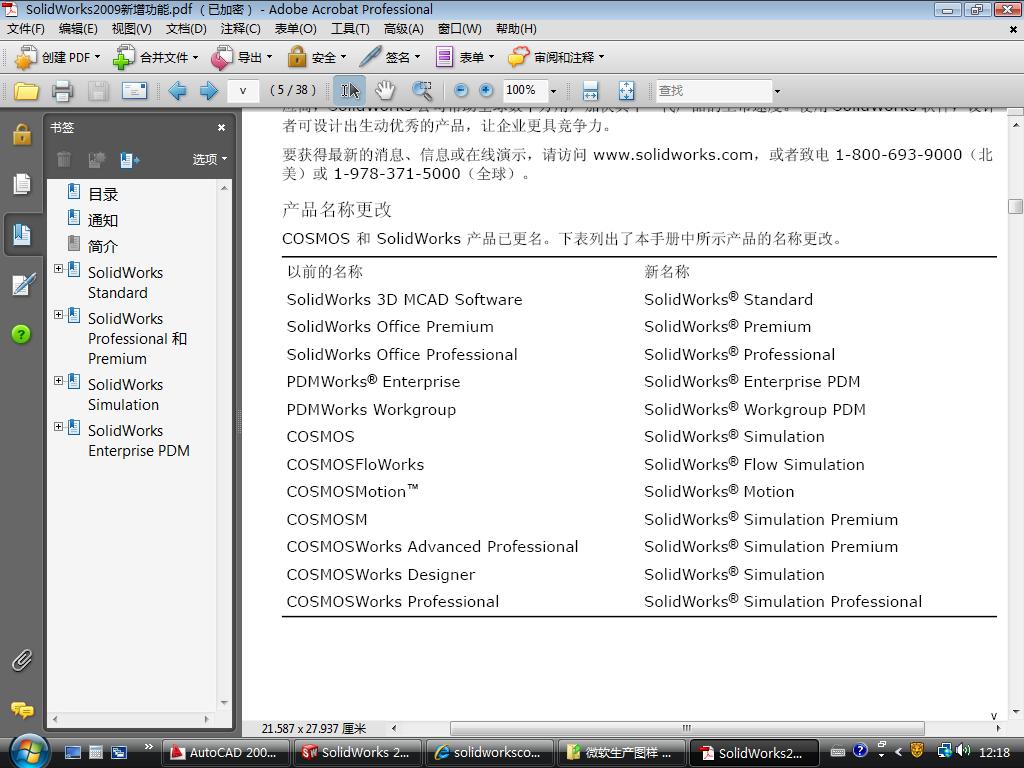
Task: Click the delete bookmark trash icon
Action: (64, 159)
